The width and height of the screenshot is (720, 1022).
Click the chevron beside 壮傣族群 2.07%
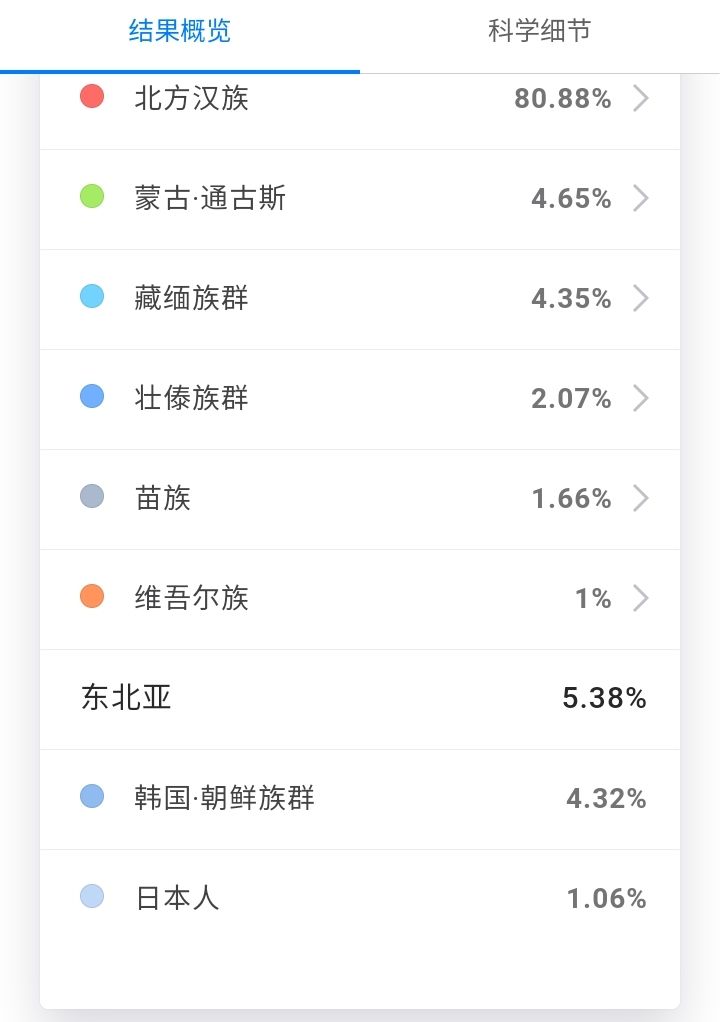[x=641, y=398]
